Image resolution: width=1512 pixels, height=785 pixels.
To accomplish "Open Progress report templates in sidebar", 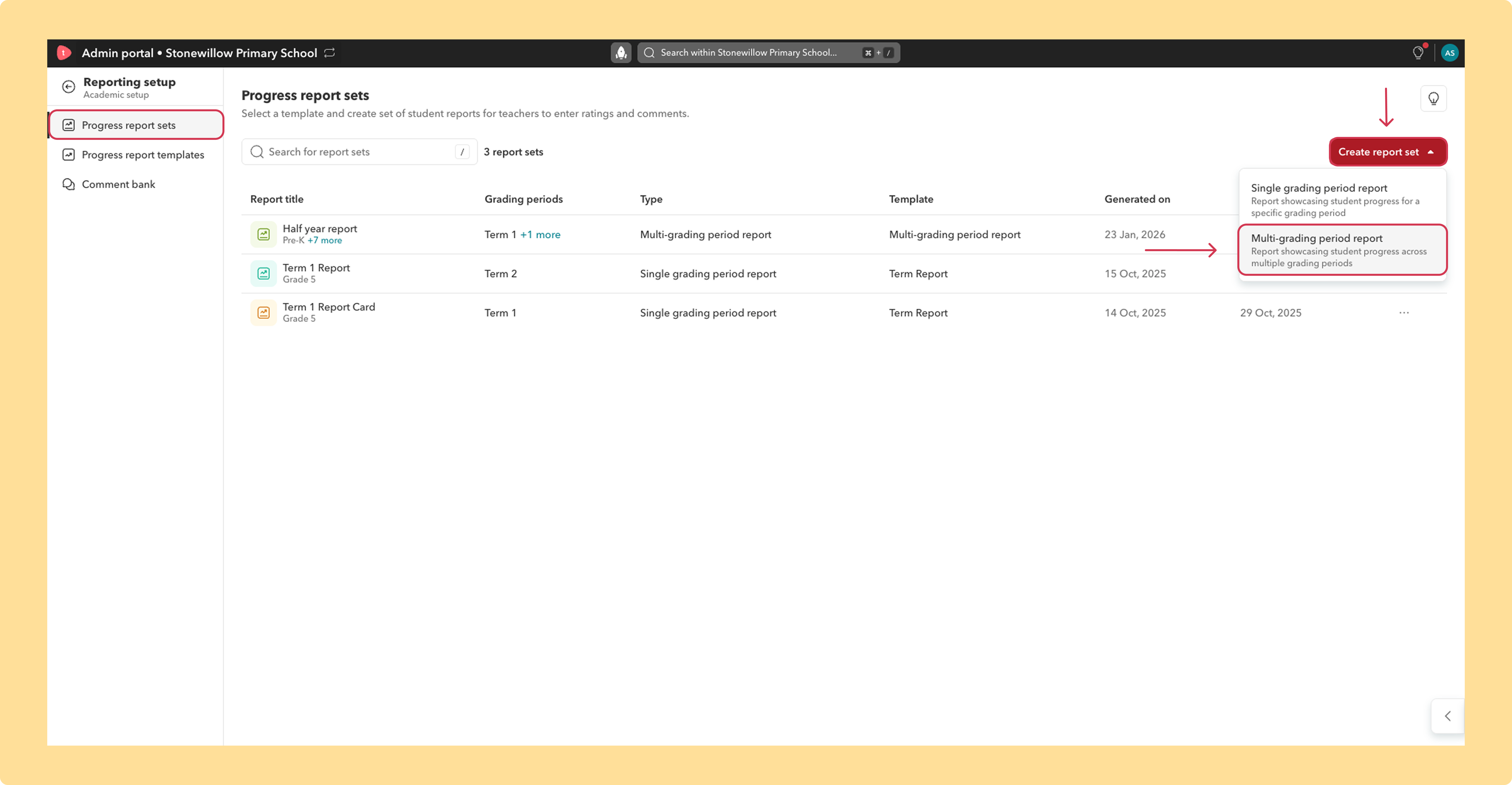I will [x=136, y=155].
